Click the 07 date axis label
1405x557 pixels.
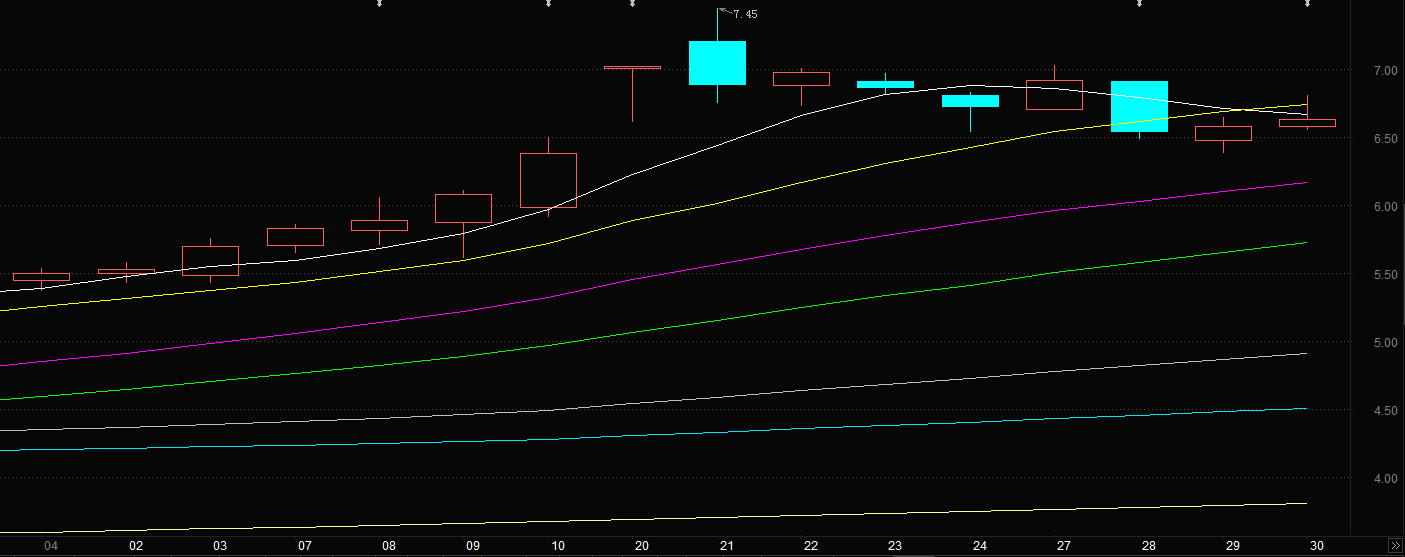click(x=305, y=546)
